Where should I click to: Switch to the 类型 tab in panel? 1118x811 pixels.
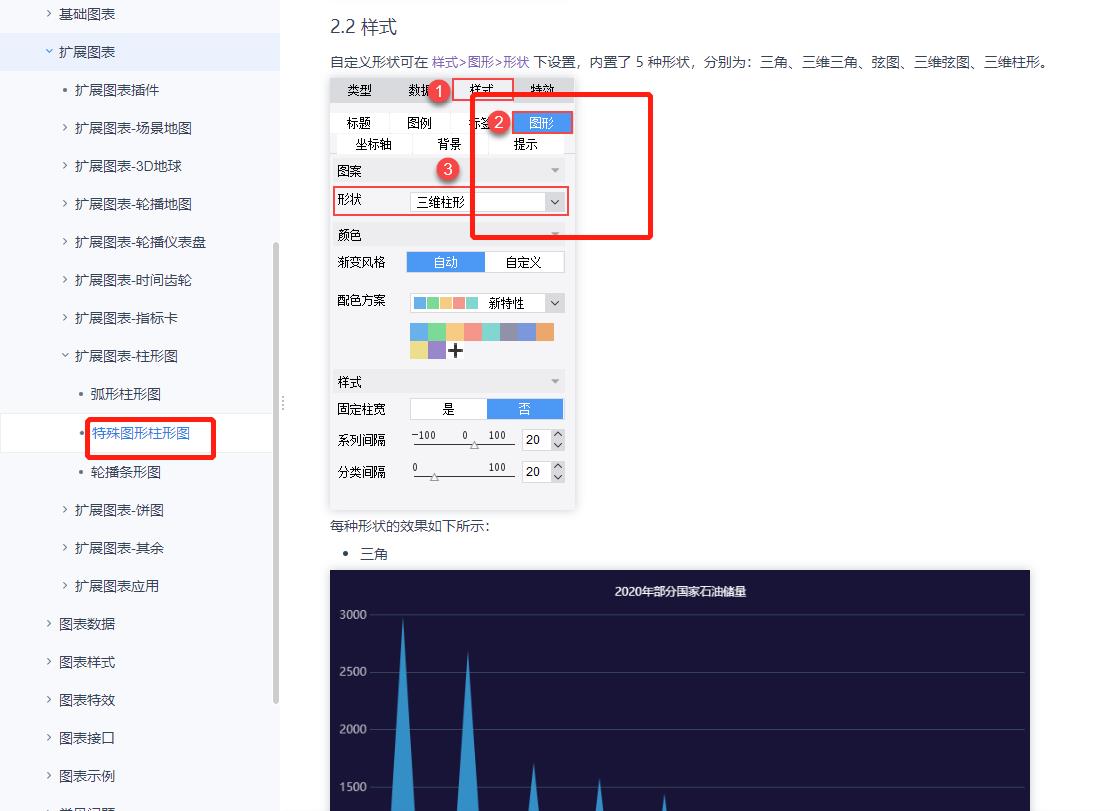pyautogui.click(x=359, y=90)
